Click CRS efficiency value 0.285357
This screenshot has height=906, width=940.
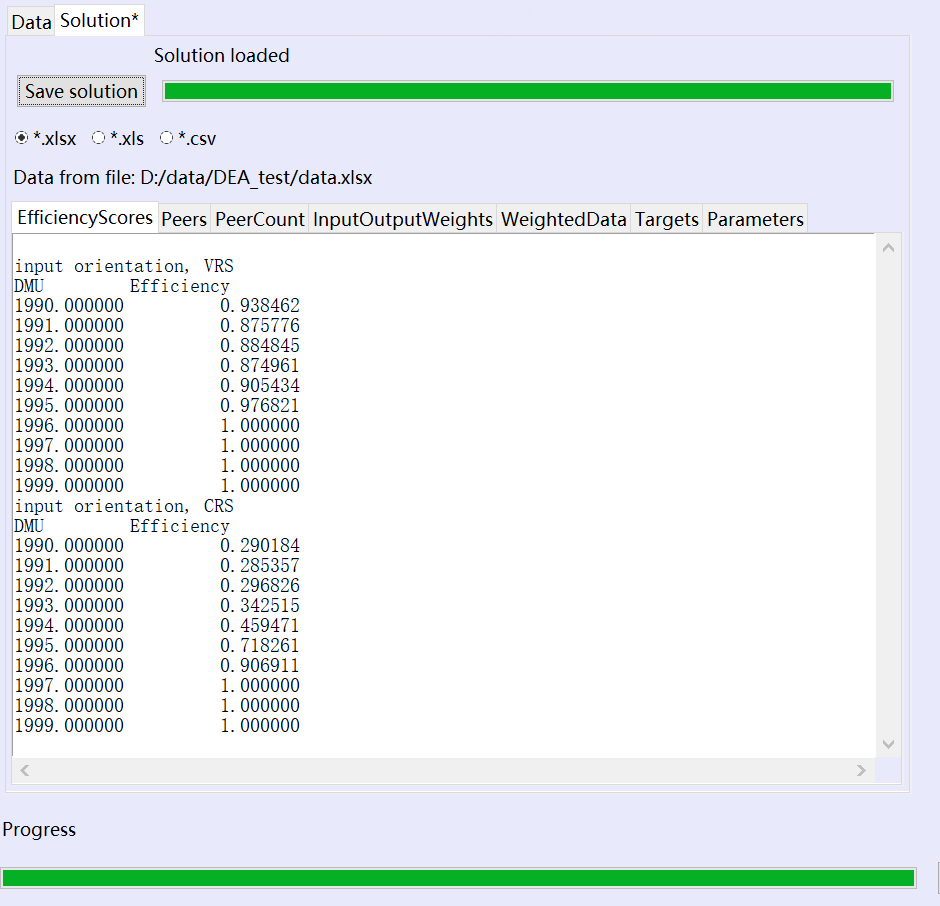coord(260,565)
